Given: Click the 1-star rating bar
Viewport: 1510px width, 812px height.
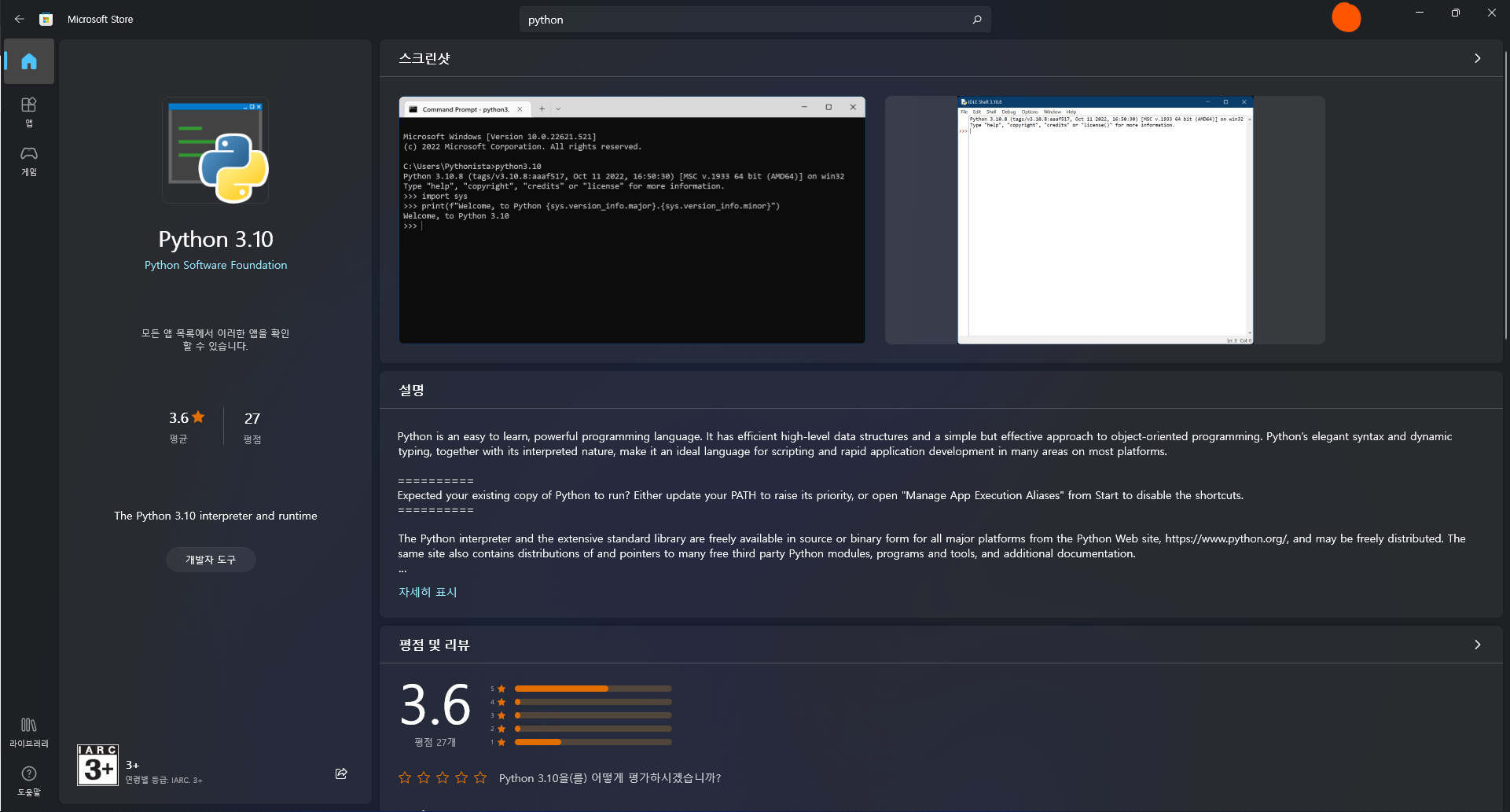Looking at the screenshot, I should [x=593, y=742].
